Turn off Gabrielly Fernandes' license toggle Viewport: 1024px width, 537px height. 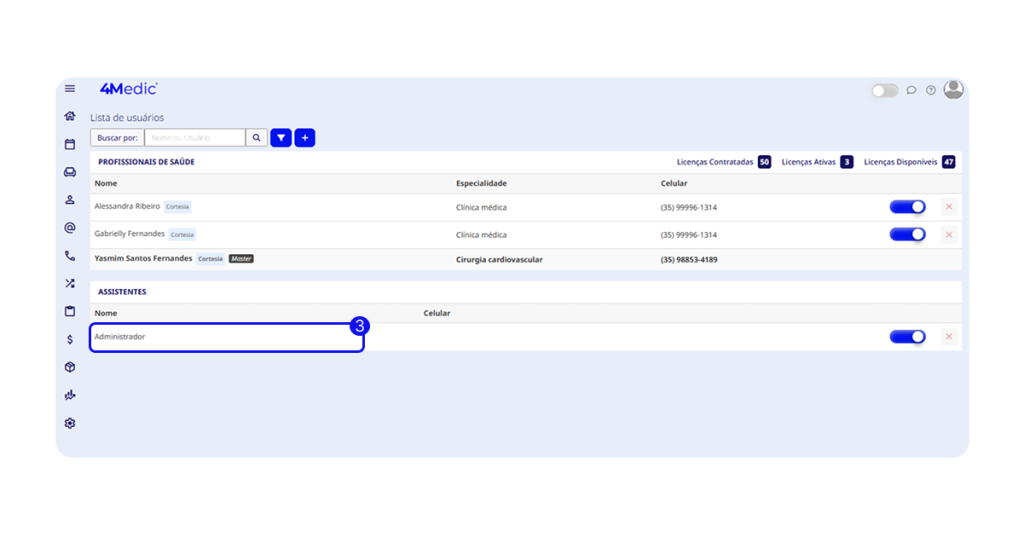pyautogui.click(x=907, y=234)
